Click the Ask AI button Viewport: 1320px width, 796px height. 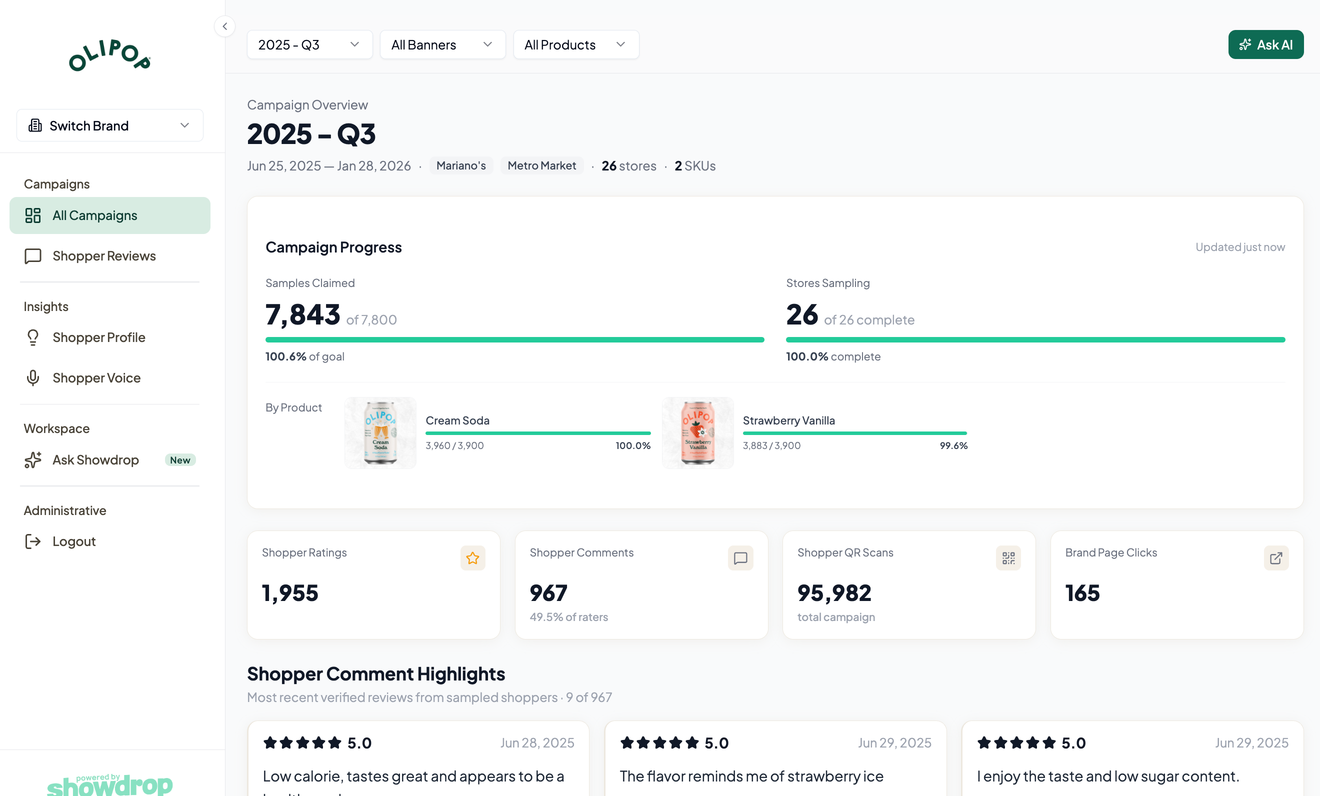[x=1266, y=45]
